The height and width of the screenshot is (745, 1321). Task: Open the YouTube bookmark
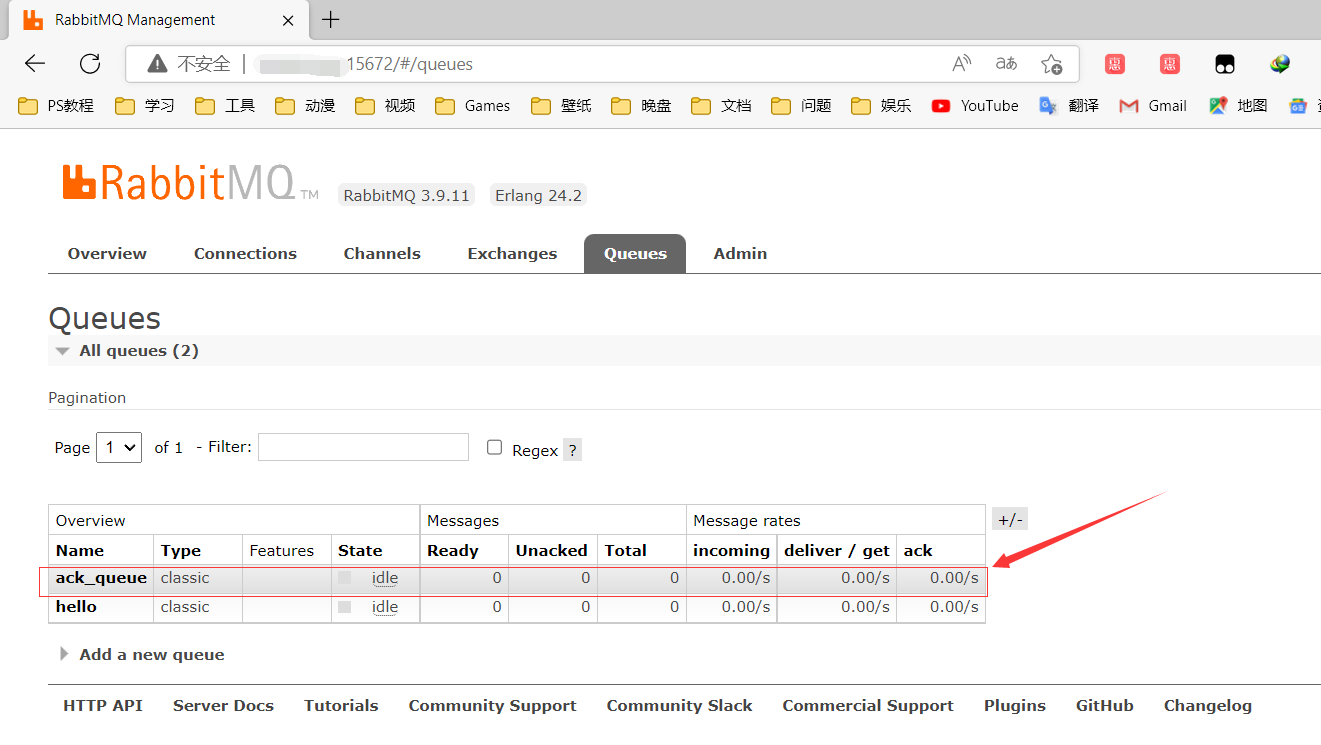pyautogui.click(x=975, y=106)
